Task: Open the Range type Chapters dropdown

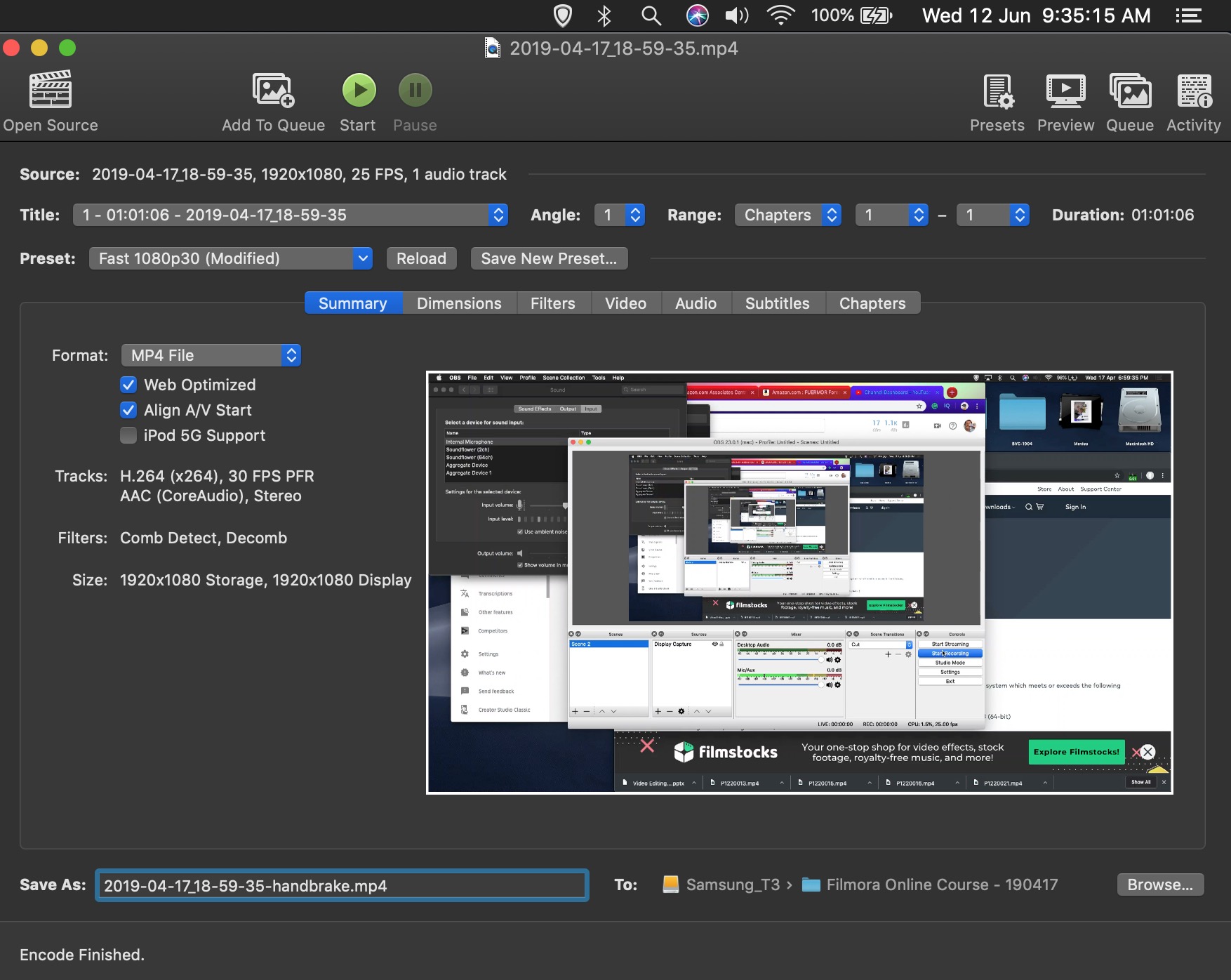Action: (x=788, y=215)
